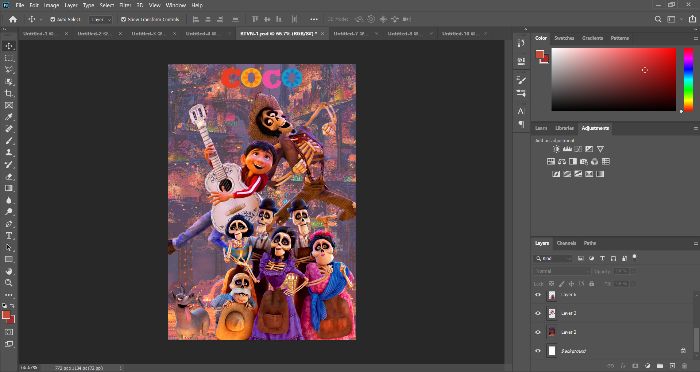Toggle layer filtering switch on or off
700x372 pixels.
pos(634,257)
